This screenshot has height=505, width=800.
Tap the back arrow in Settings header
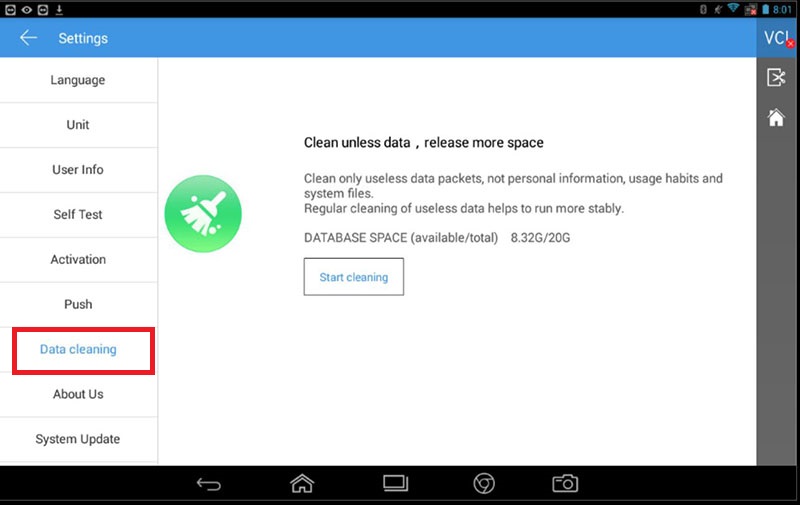pos(28,38)
